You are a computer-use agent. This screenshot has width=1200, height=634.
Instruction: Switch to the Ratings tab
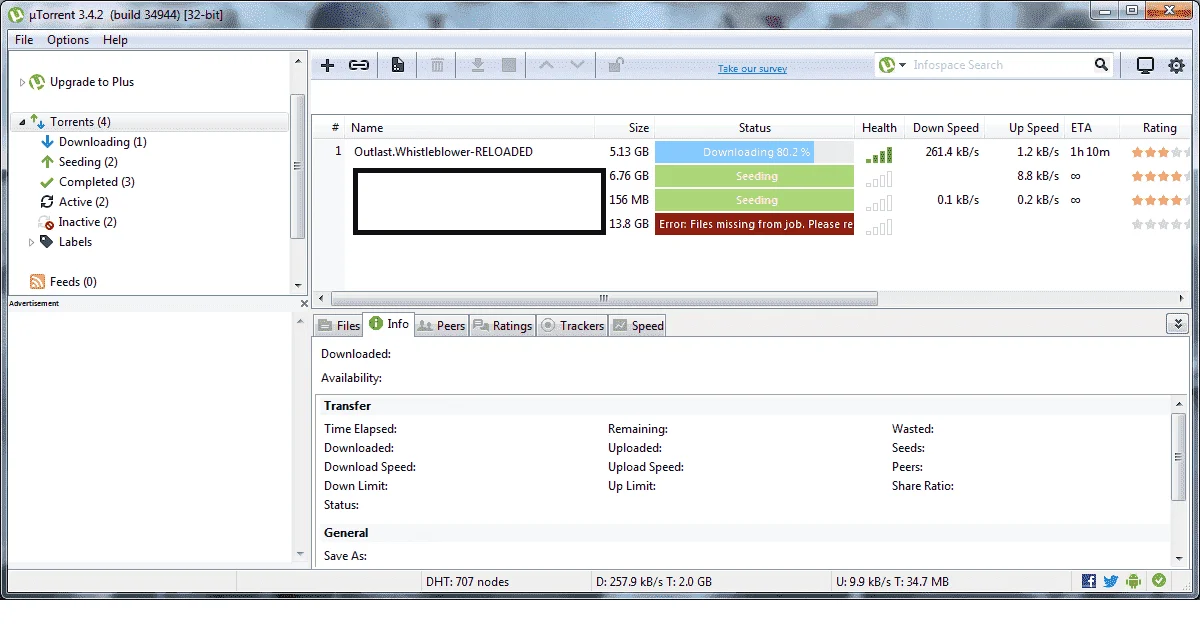[x=502, y=325]
